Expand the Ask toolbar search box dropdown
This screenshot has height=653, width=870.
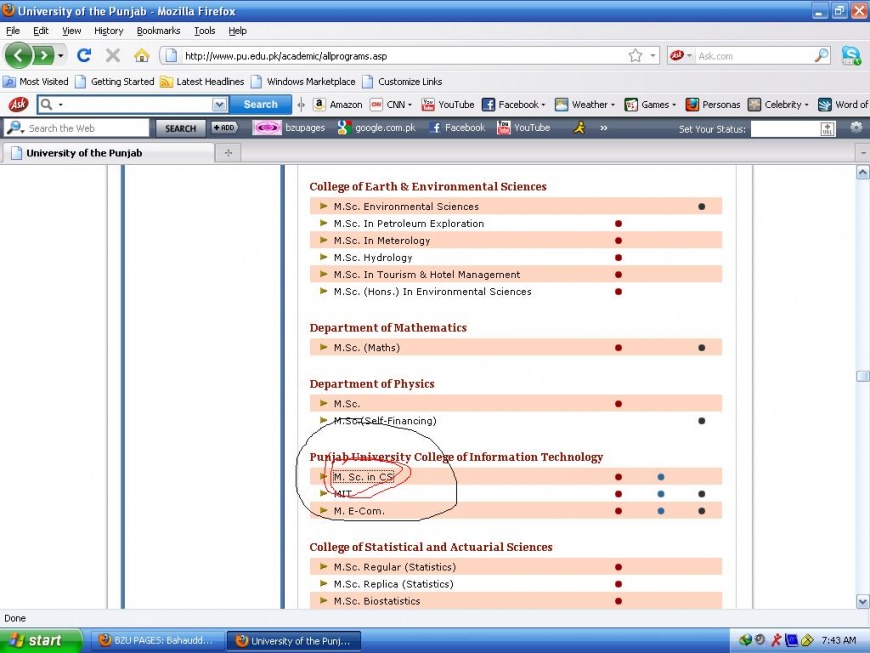click(219, 104)
